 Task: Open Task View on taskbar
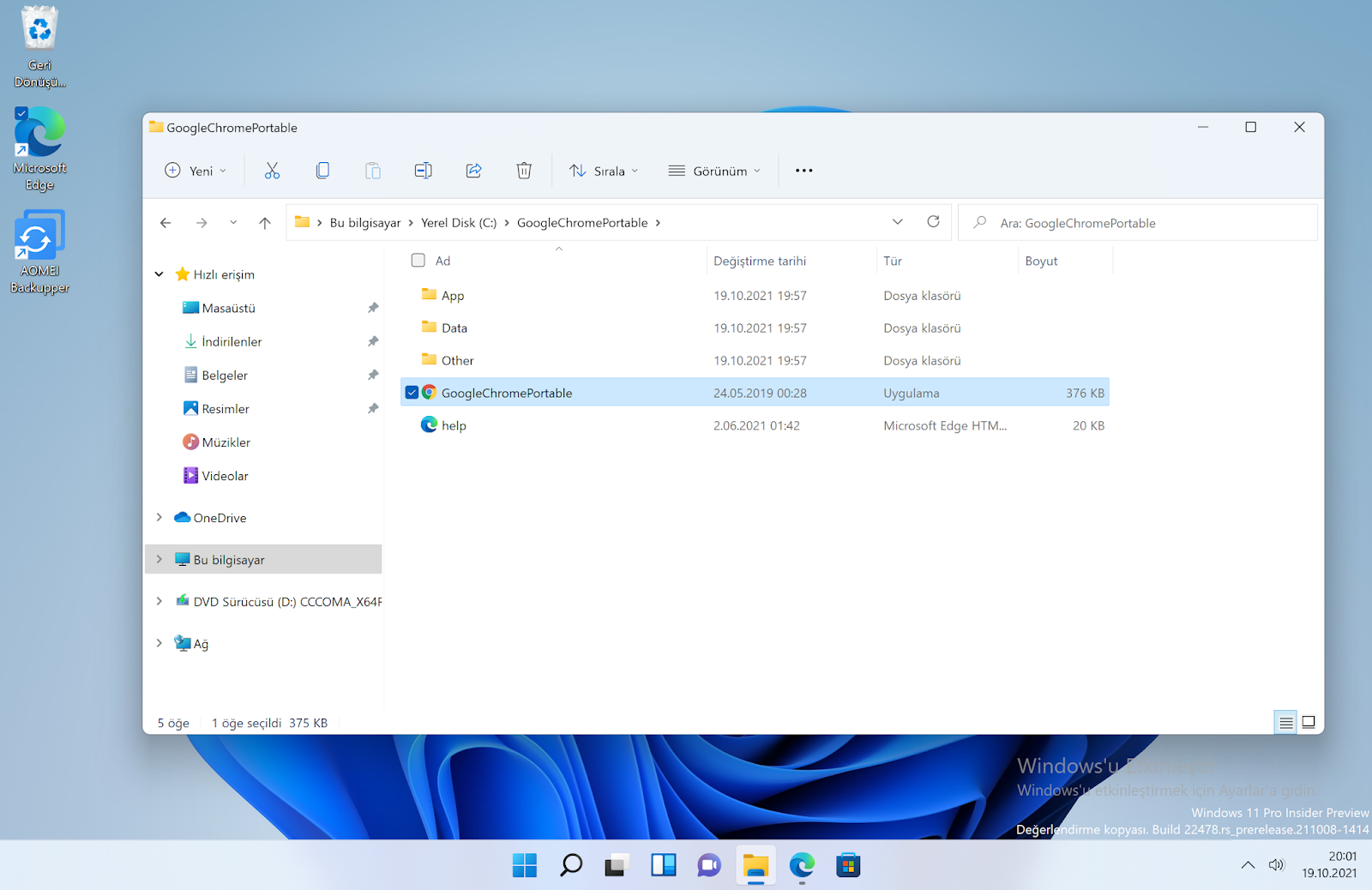(x=616, y=865)
